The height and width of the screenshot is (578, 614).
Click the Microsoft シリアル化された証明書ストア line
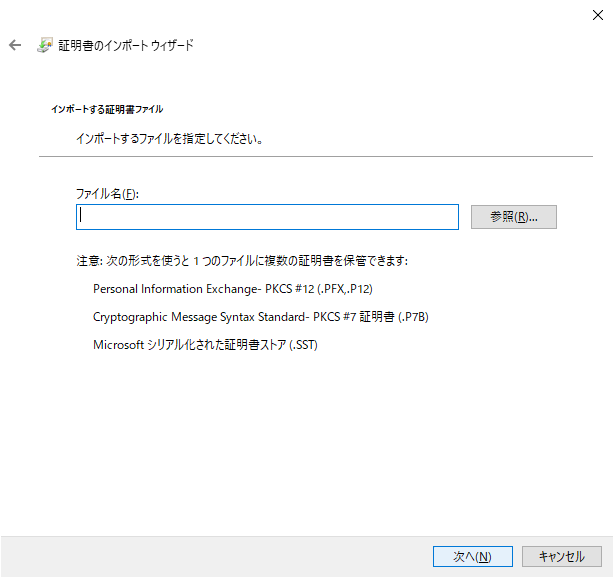point(205,345)
